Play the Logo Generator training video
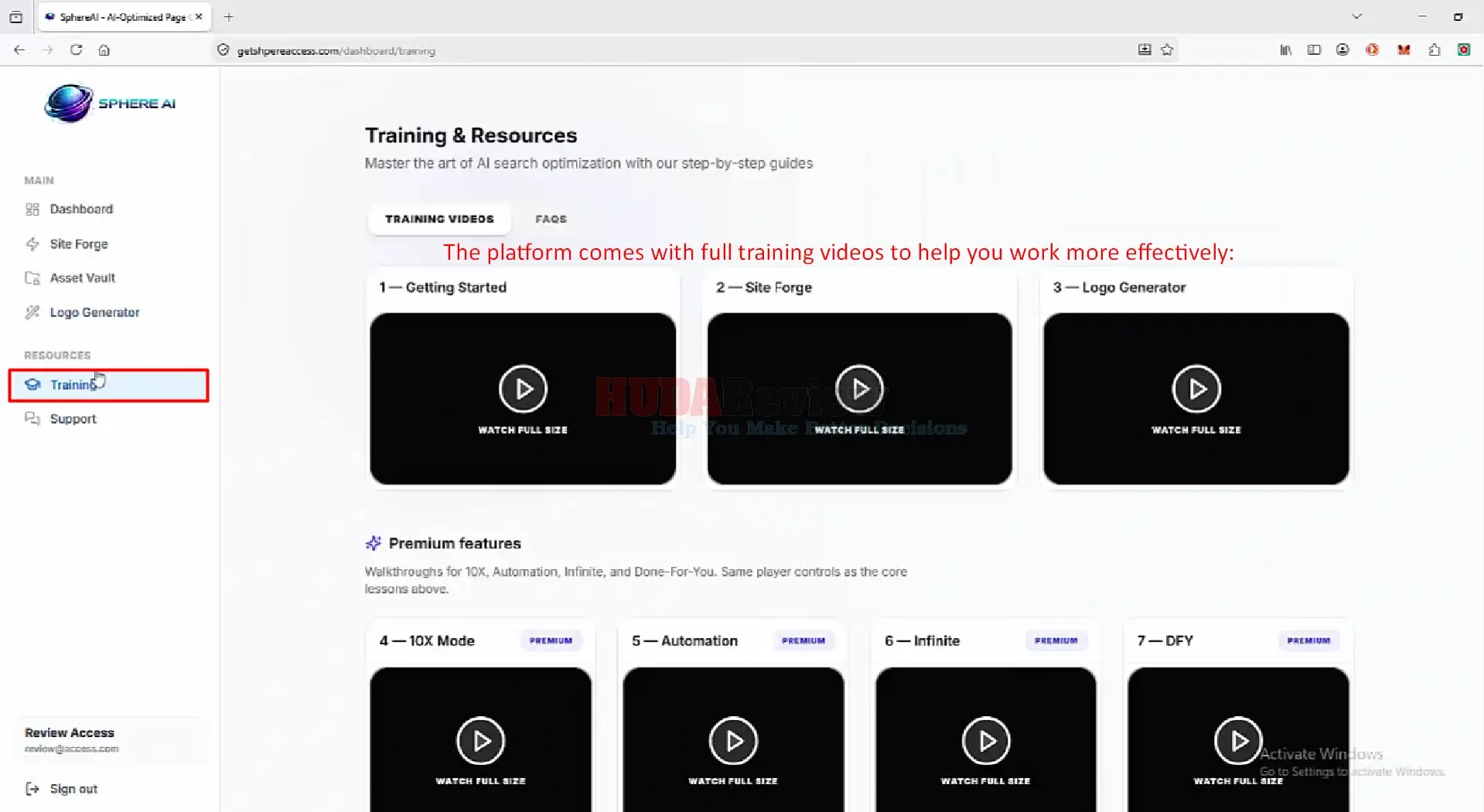Image resolution: width=1484 pixels, height=812 pixels. (x=1196, y=389)
